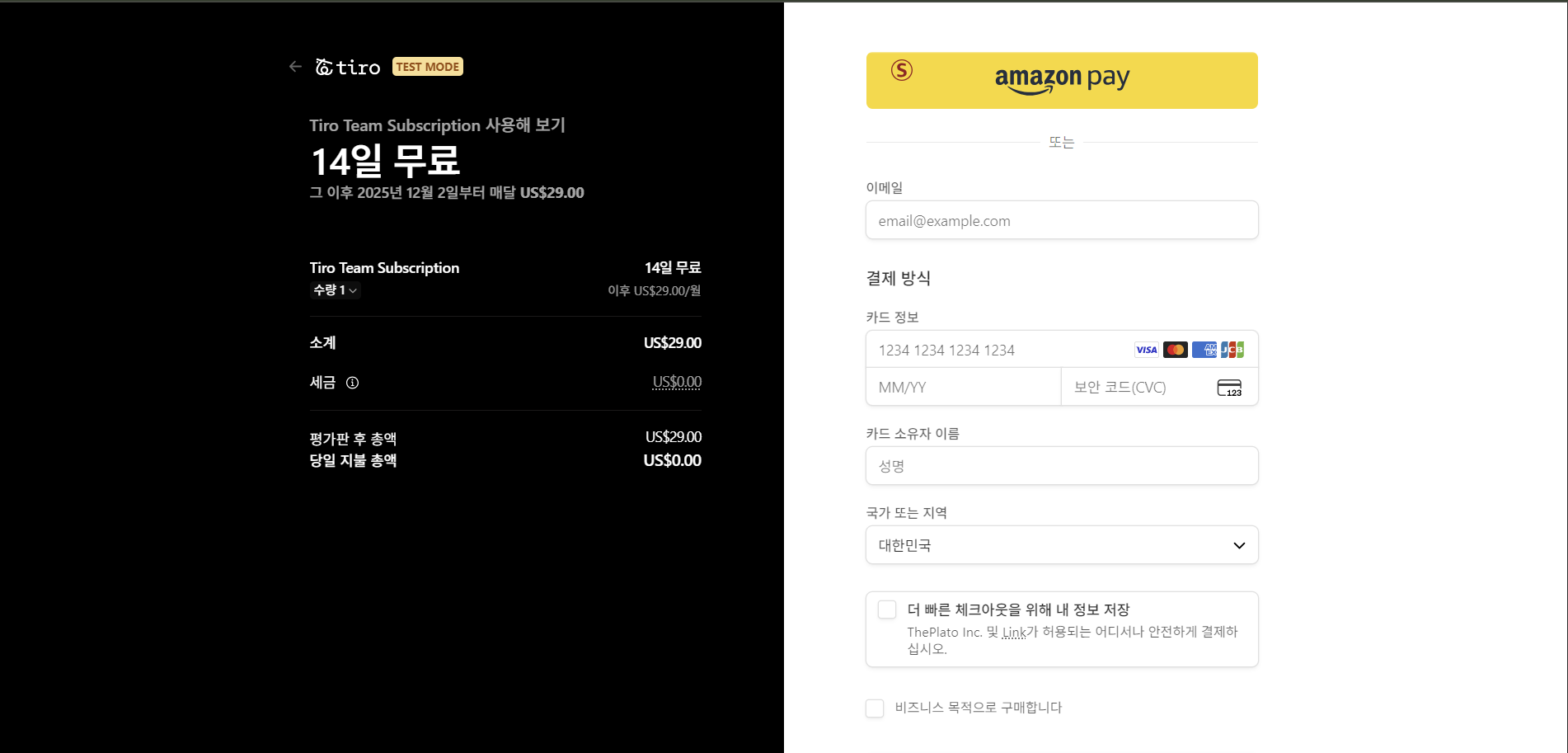Viewport: 1568px width, 753px height.
Task: Click the 세금 label
Action: [323, 383]
